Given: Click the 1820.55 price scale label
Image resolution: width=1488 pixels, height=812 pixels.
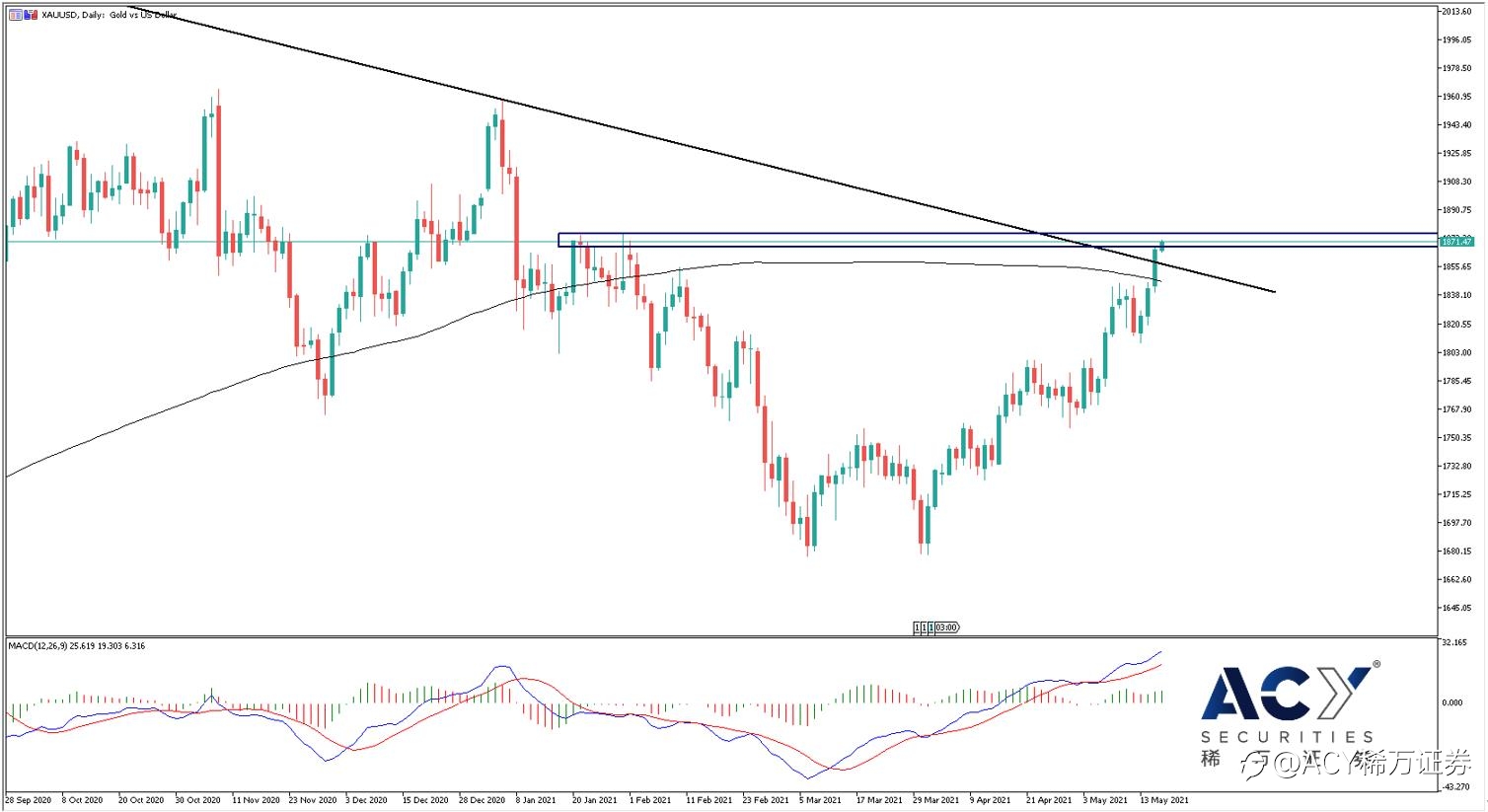Looking at the screenshot, I should click(x=1456, y=325).
